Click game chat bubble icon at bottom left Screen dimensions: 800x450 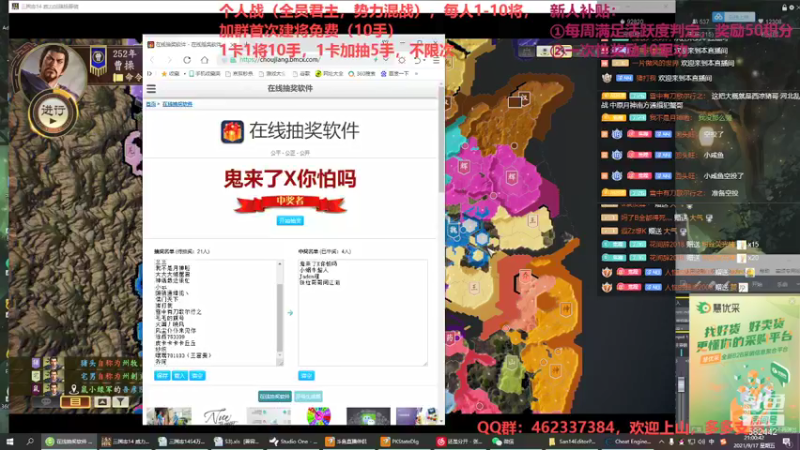[x=46, y=402]
